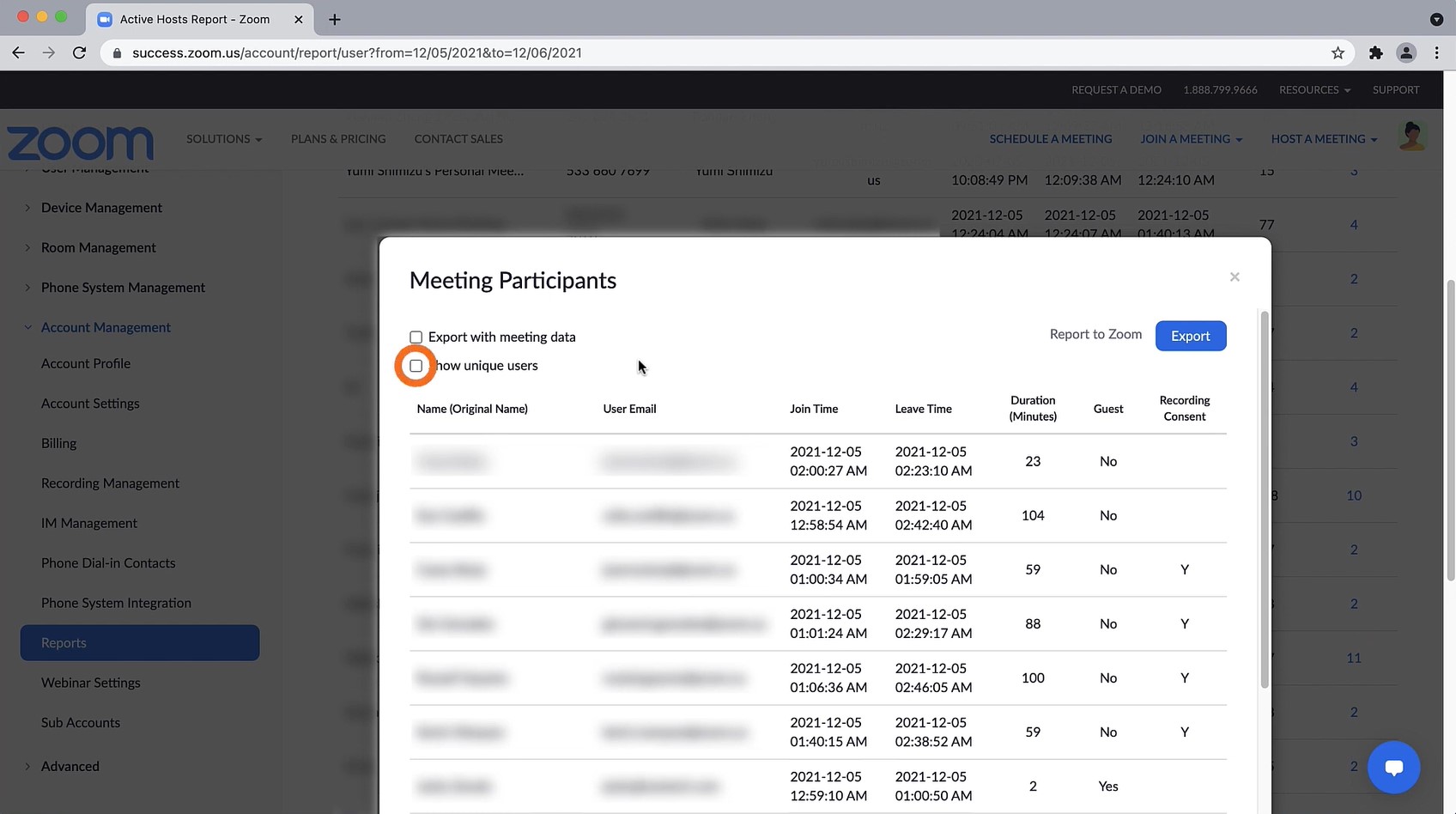This screenshot has height=814, width=1456.
Task: Reload the page with refresh icon
Action: [79, 52]
